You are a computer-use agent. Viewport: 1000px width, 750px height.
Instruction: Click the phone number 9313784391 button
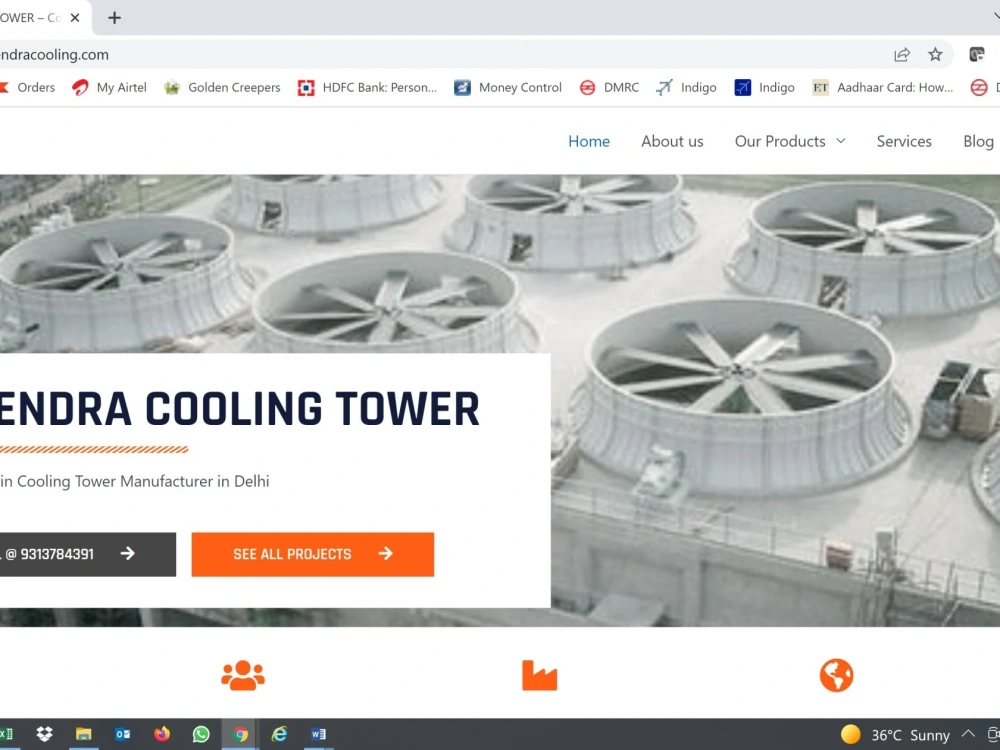point(88,554)
